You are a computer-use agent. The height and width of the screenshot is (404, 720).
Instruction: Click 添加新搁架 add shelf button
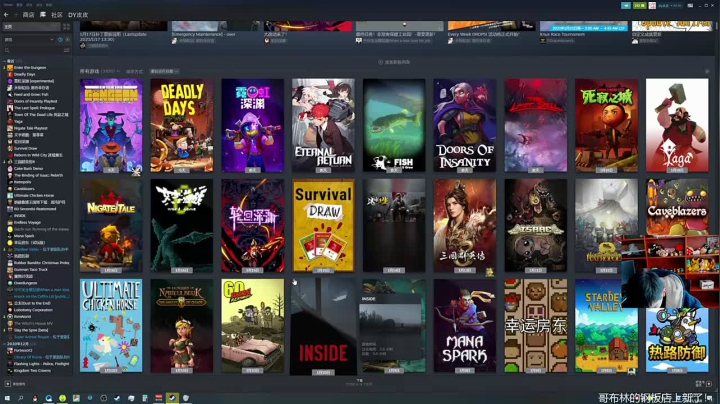click(394, 62)
